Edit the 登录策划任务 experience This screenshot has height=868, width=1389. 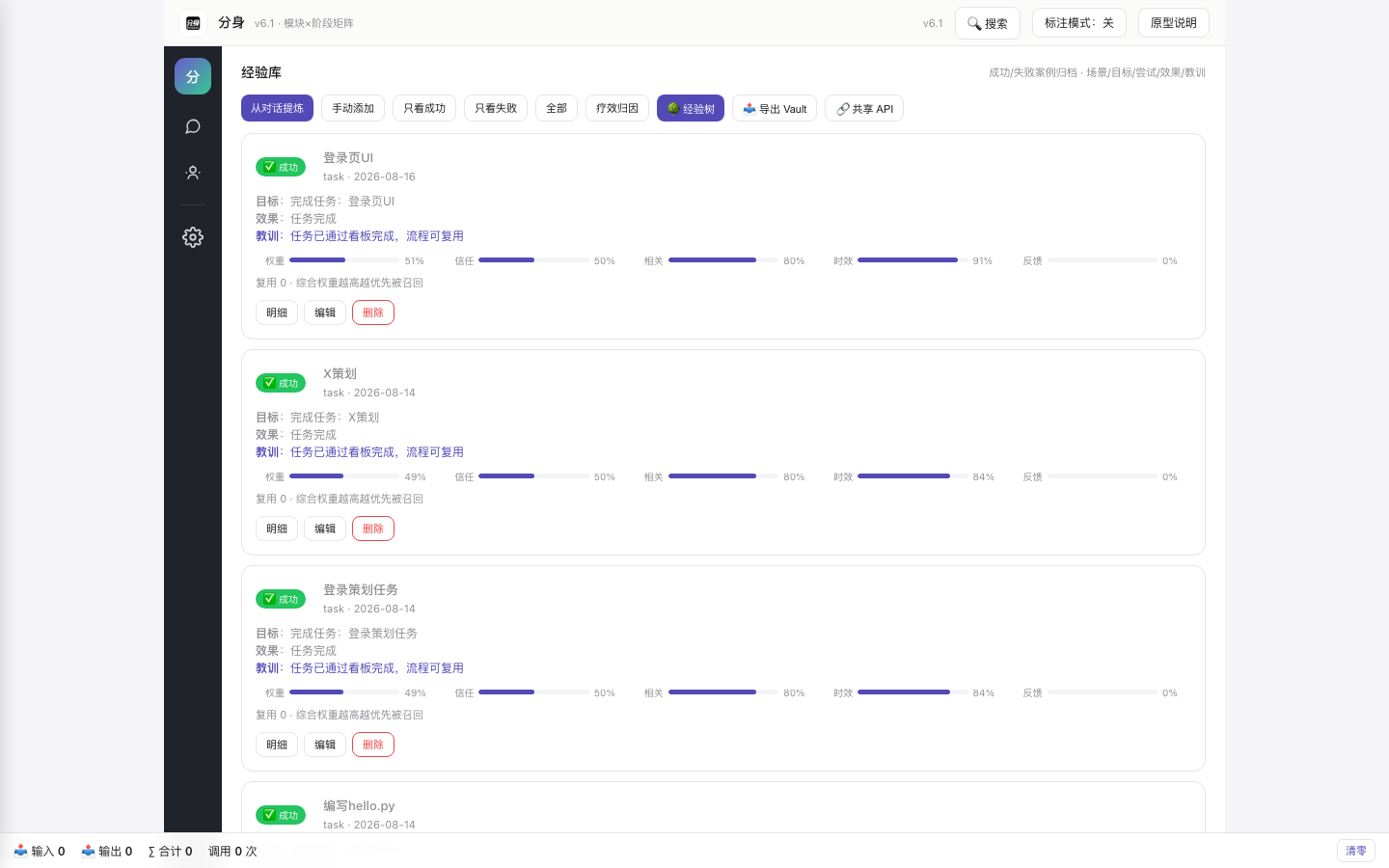[x=325, y=745]
